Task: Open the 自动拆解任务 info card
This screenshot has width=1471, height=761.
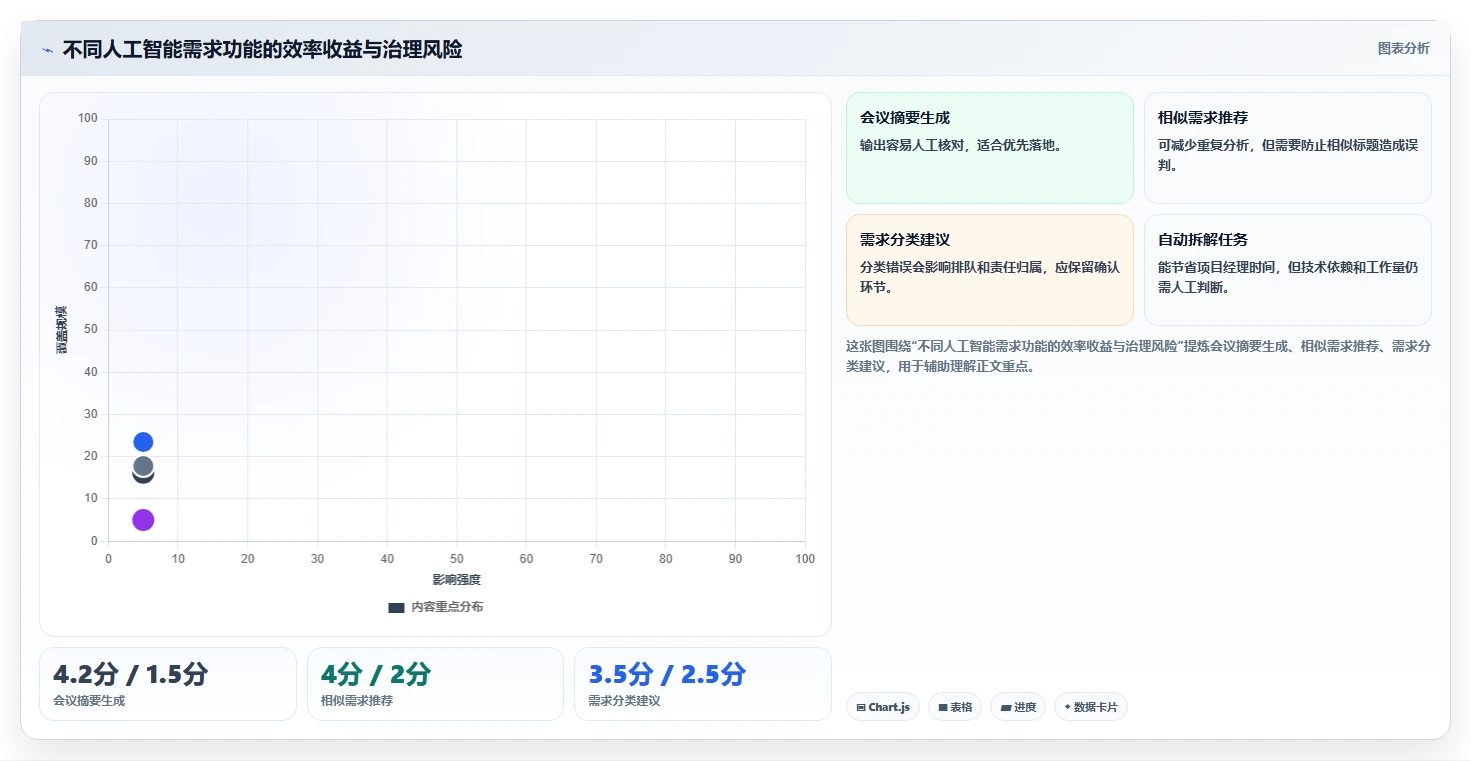Action: [1287, 270]
